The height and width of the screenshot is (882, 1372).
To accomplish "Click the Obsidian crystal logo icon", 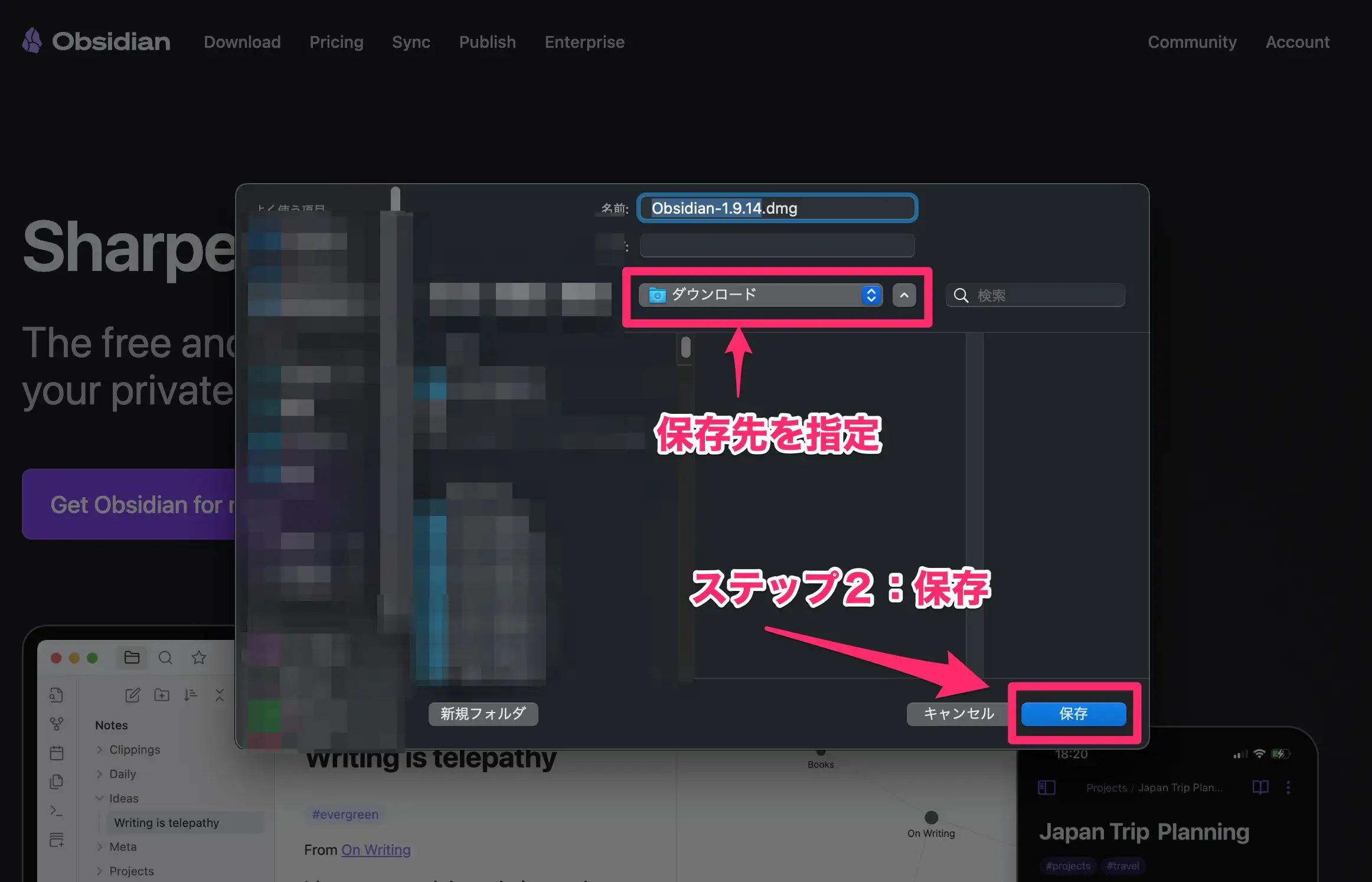I will point(32,41).
